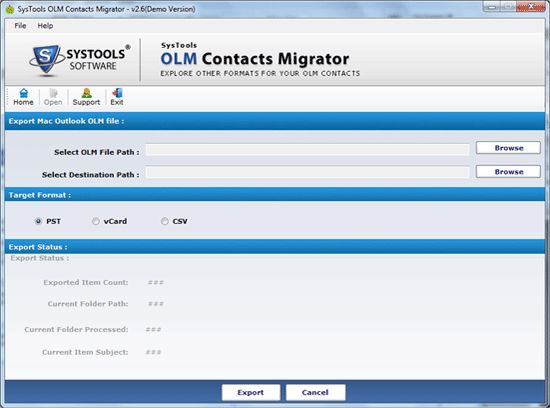The image size is (550, 408).
Task: Close the window with the red X
Action: (x=531, y=7)
